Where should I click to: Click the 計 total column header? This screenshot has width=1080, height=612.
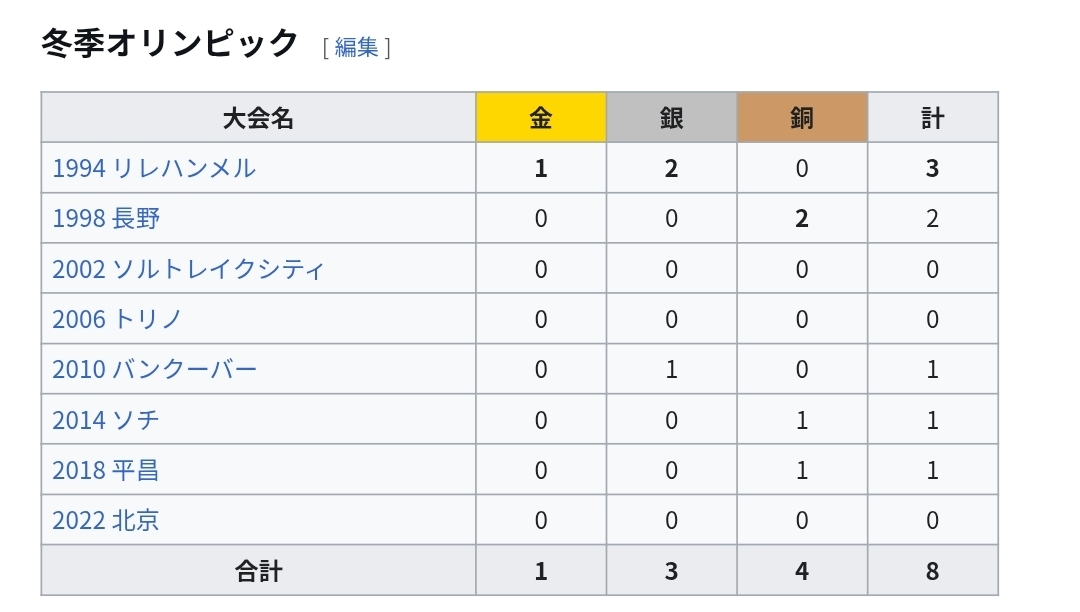coord(932,118)
